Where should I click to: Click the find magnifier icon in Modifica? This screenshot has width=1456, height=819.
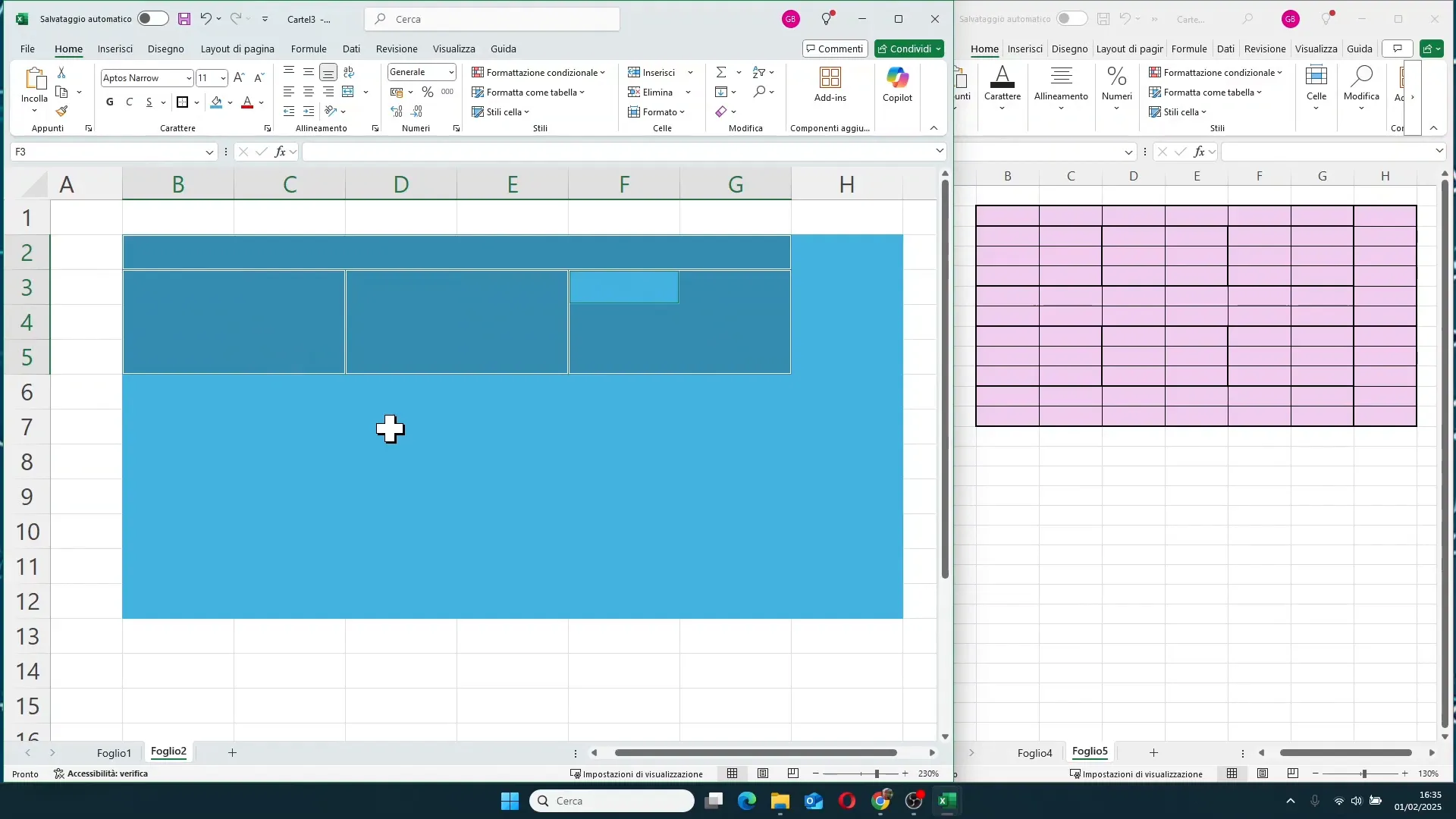759,92
